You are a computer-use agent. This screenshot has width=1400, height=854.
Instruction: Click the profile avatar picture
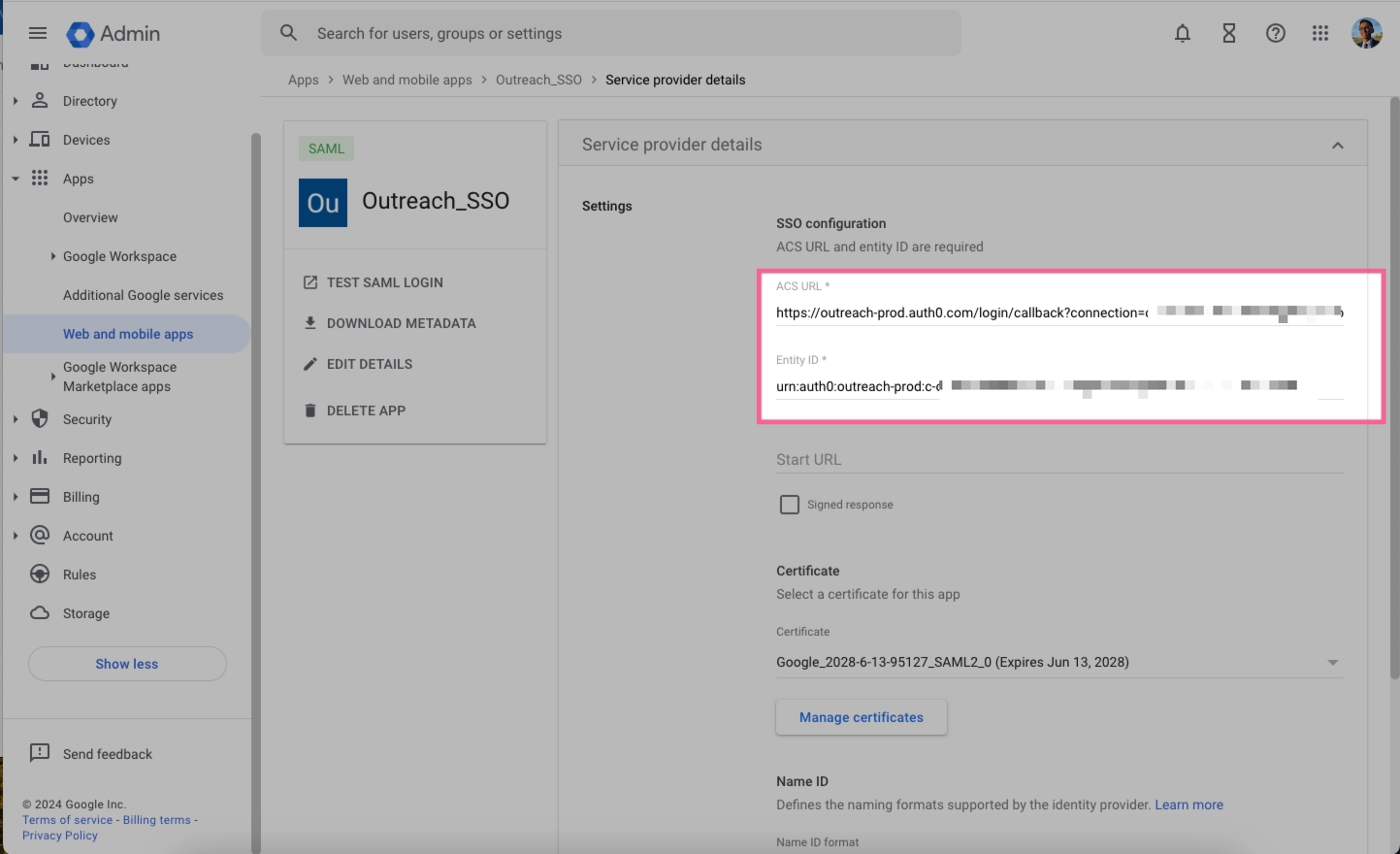click(x=1366, y=32)
